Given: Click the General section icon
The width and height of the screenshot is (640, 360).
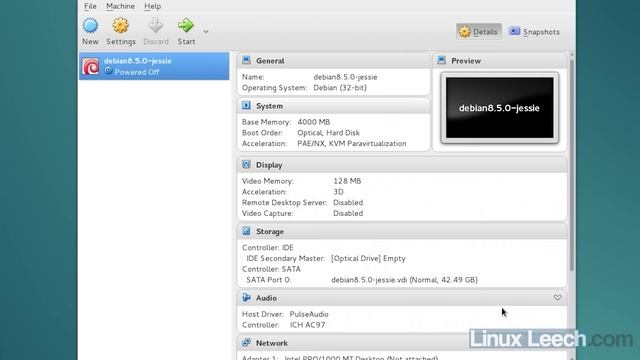Looking at the screenshot, I should point(246,60).
